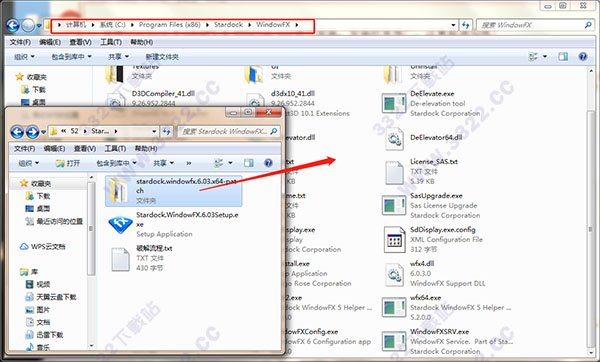Toggle the preview pane in the front window
This screenshot has width=600, height=362.
point(249,163)
